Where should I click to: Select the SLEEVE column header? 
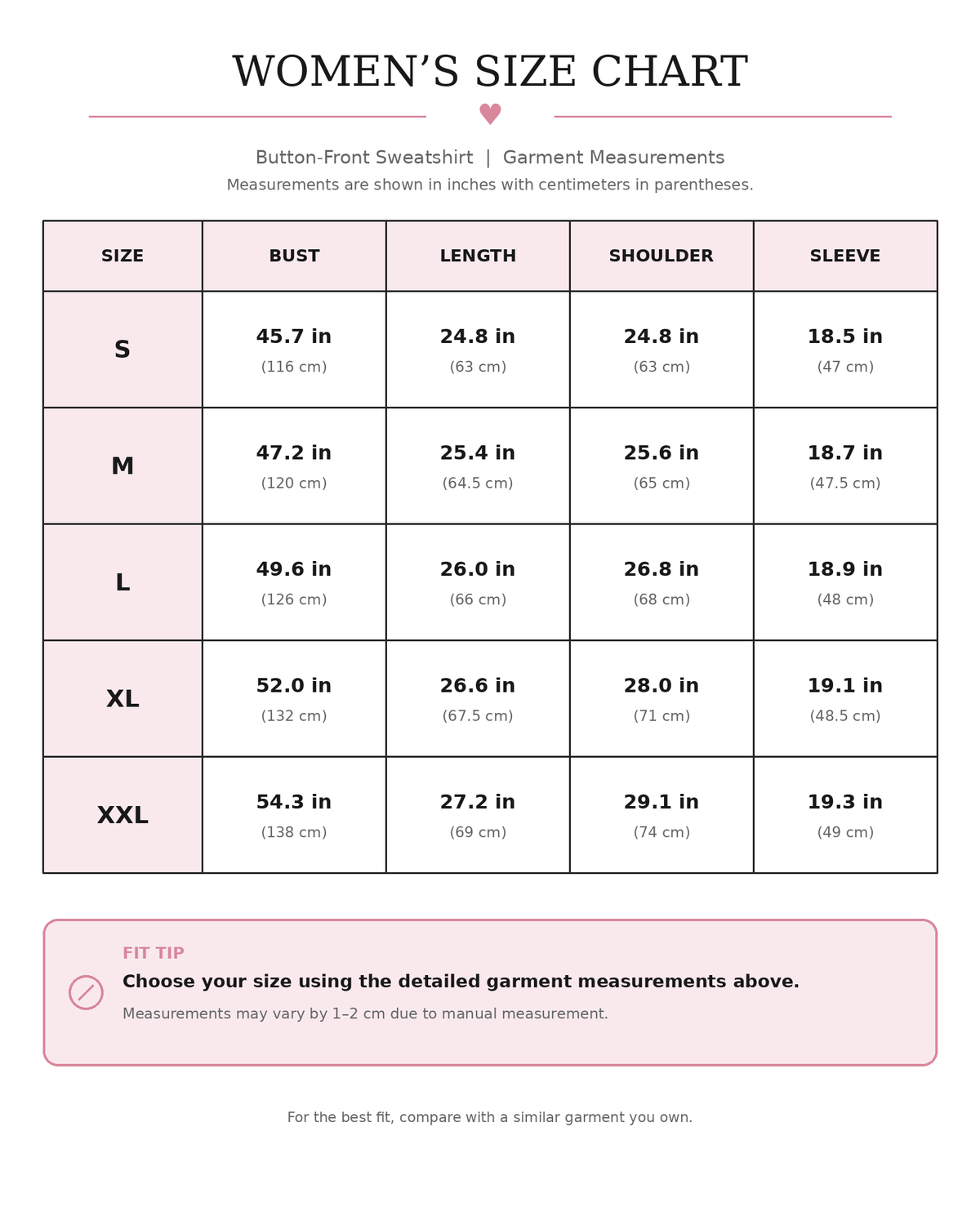click(x=845, y=256)
